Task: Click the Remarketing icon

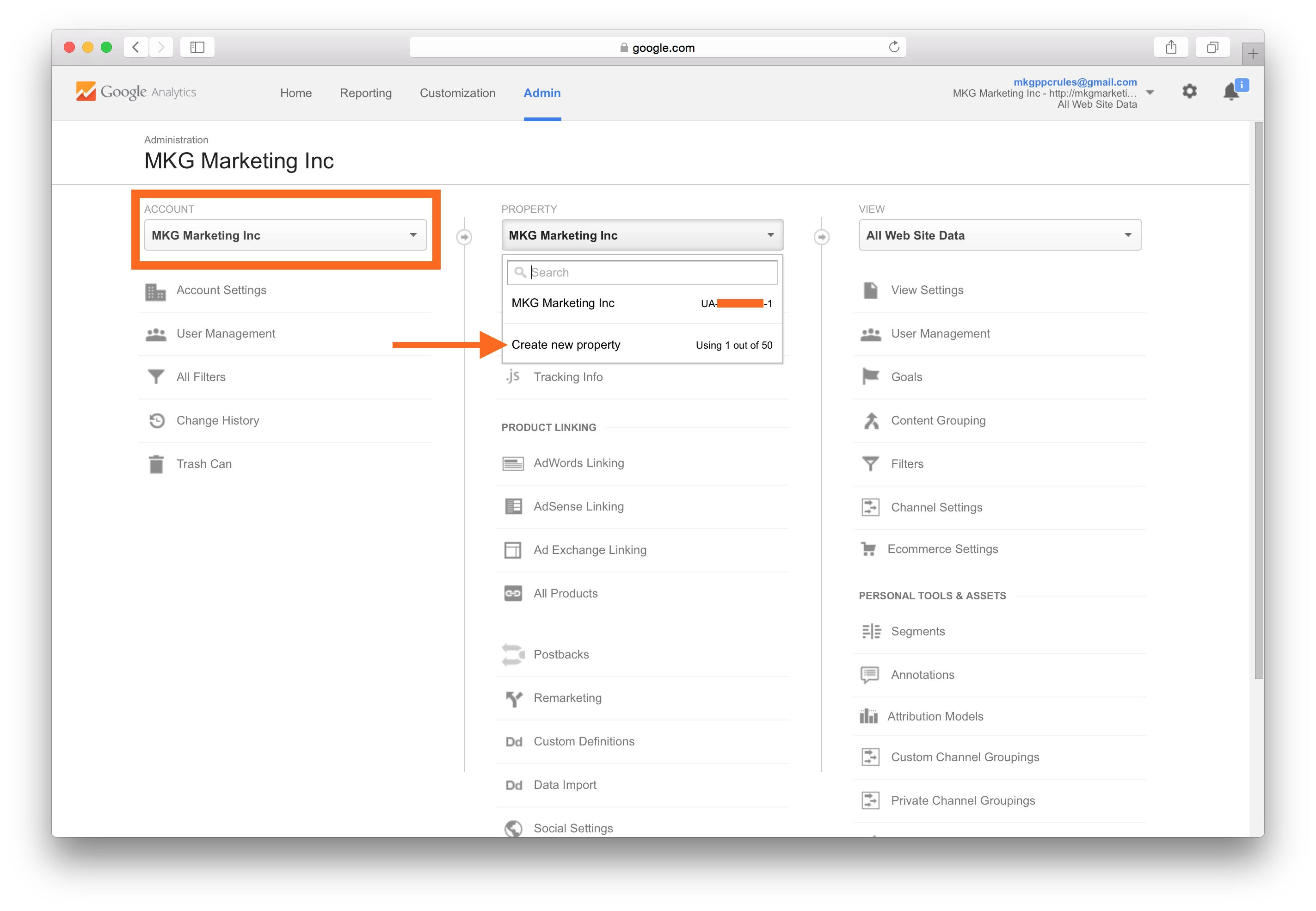Action: coord(514,698)
